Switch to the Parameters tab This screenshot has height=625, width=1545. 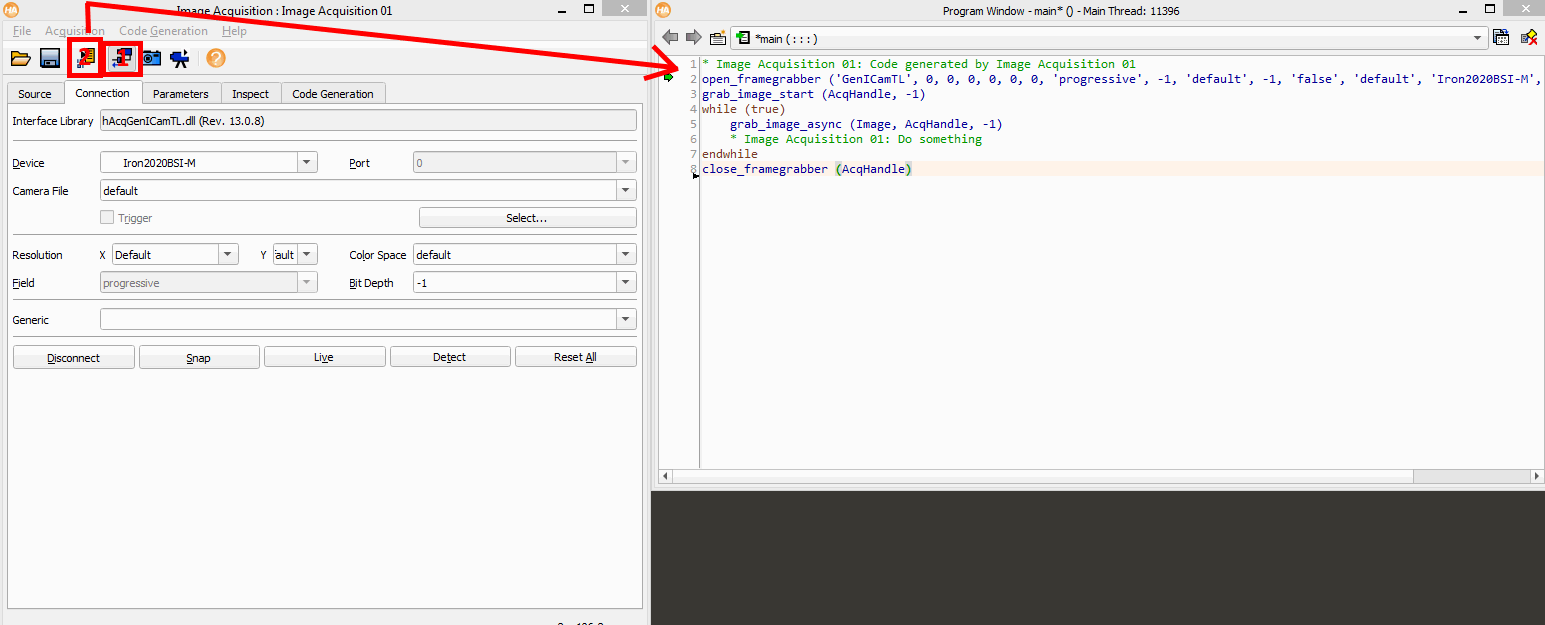(180, 94)
